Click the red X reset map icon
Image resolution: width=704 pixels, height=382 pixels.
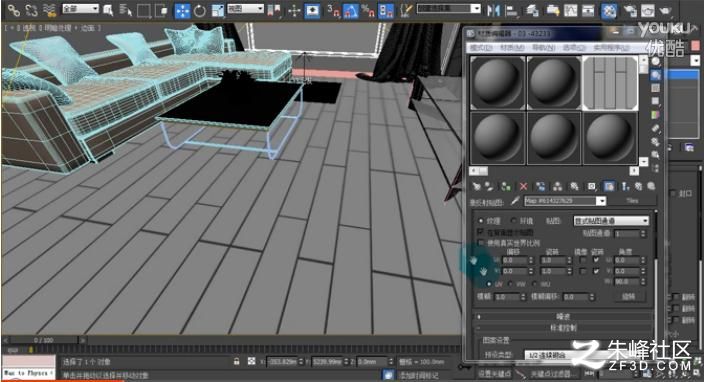pos(524,186)
